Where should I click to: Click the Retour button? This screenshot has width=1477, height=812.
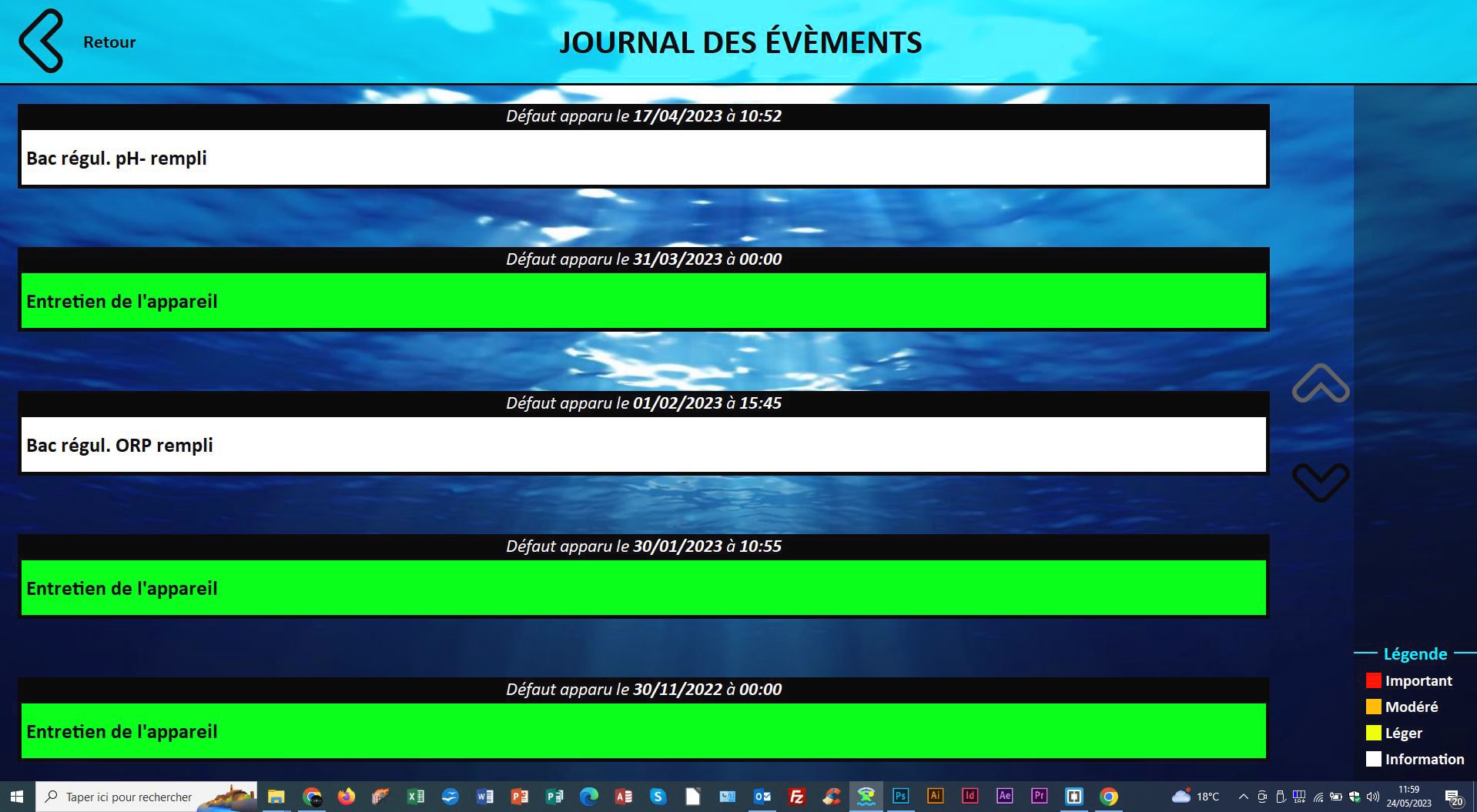[x=109, y=42]
